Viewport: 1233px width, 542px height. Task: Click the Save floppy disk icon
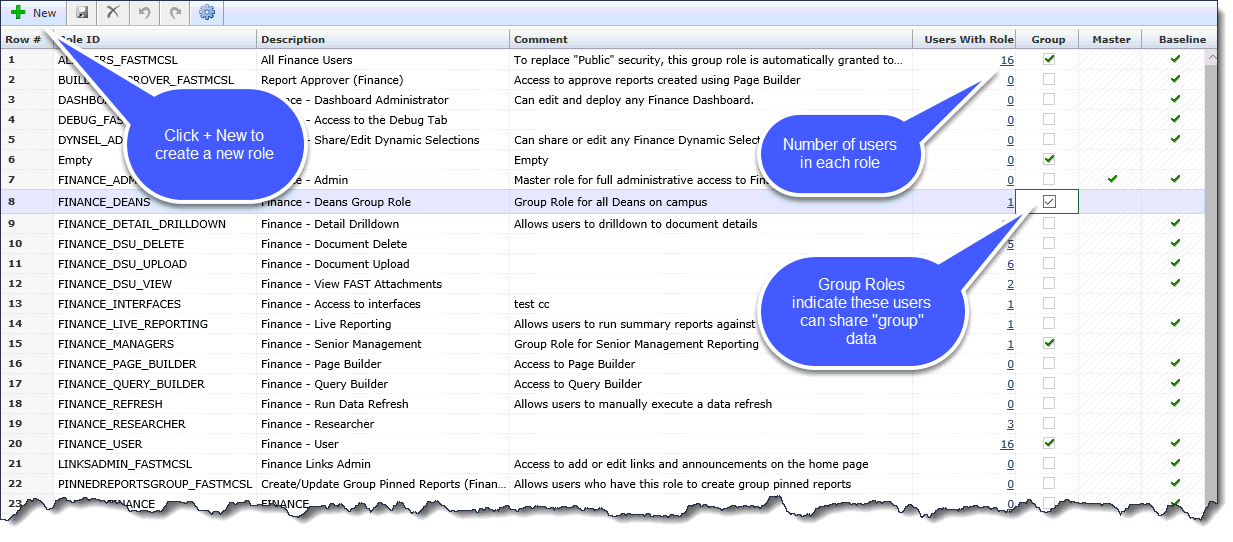coord(82,13)
